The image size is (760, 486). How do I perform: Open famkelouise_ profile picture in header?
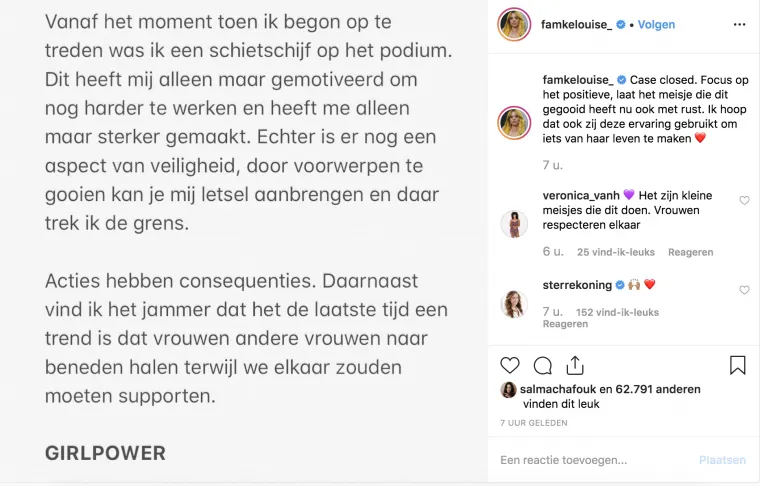click(514, 24)
